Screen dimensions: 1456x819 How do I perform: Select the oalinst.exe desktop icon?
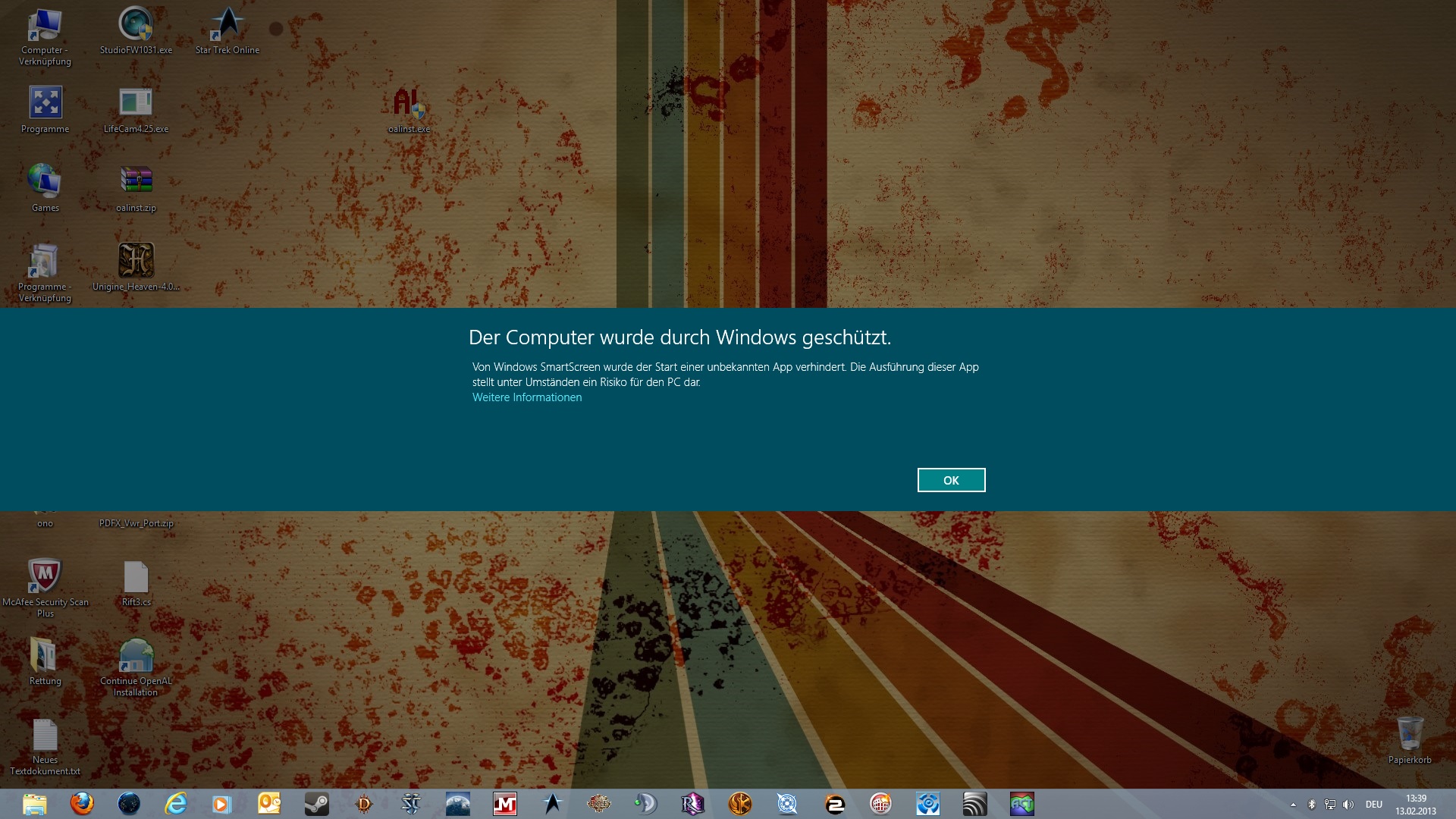[x=409, y=107]
